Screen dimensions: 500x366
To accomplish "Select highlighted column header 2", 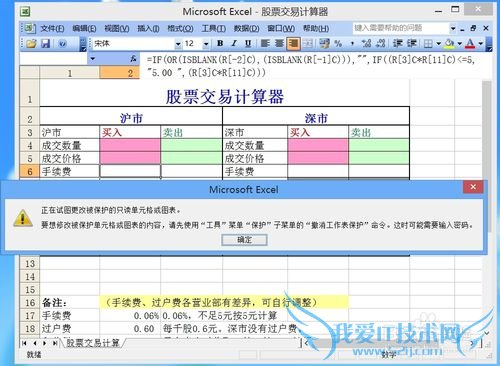I will coord(120,73).
